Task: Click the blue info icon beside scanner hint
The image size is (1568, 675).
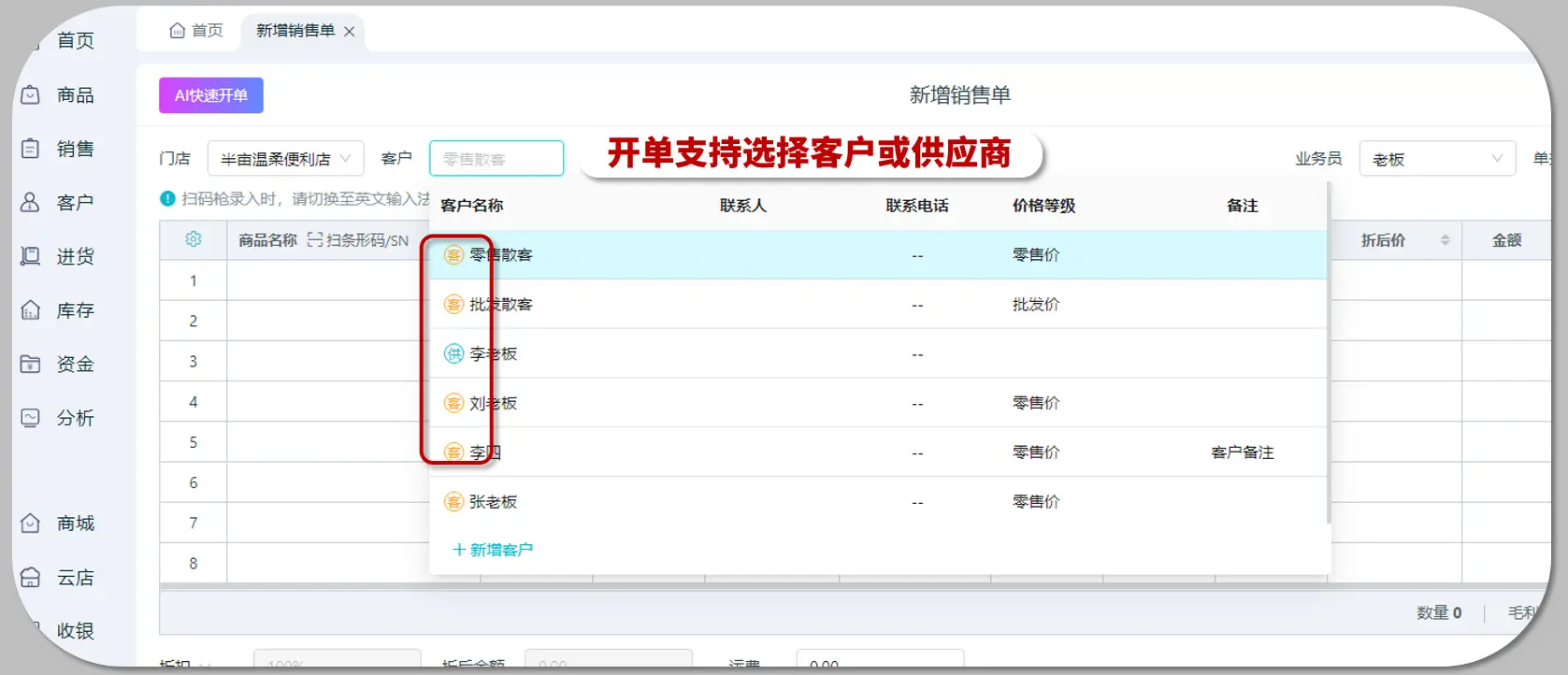Action: click(x=167, y=198)
